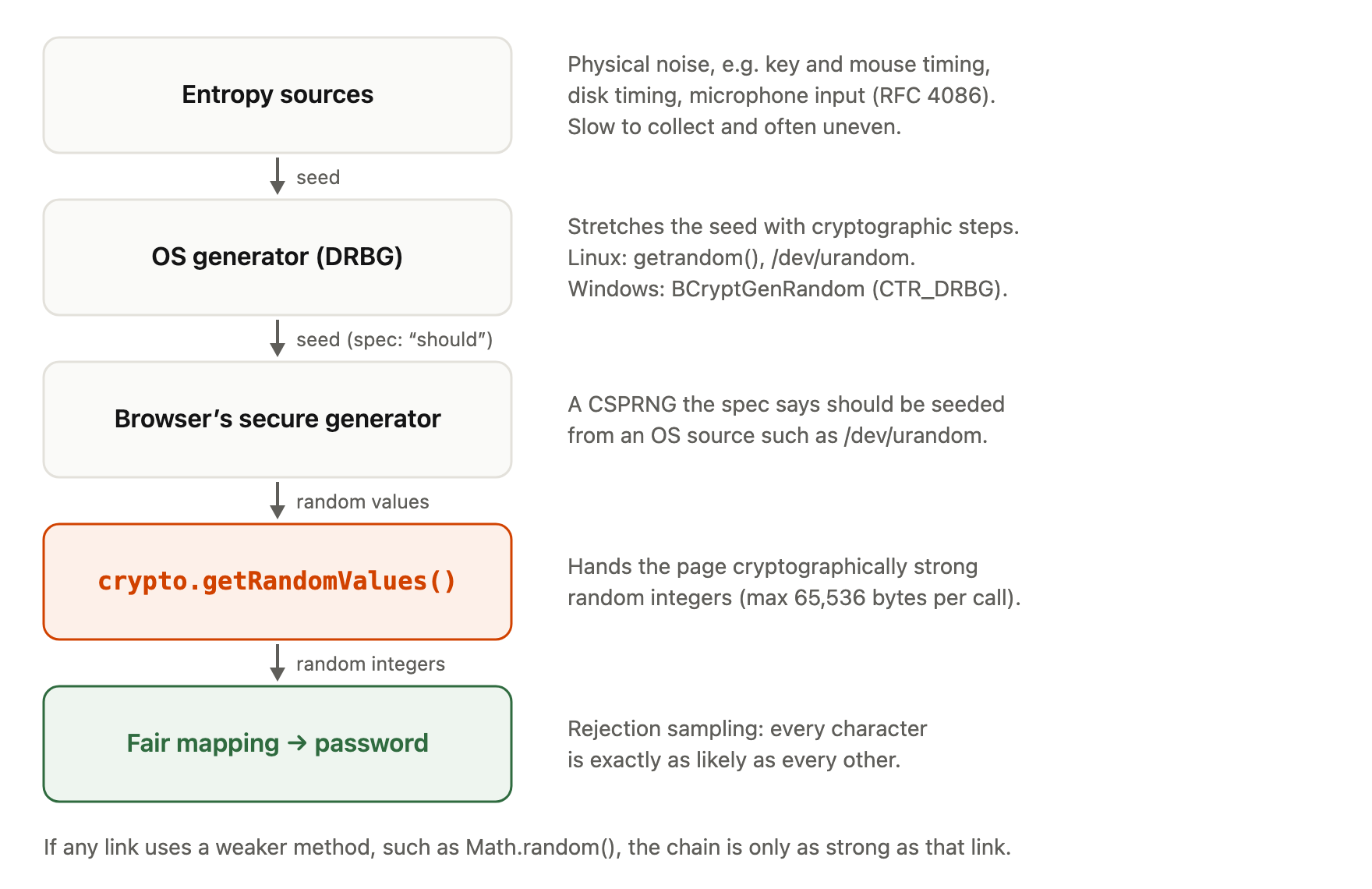Click the "Entropy sources" box
Image resolution: width=1372 pixels, height=889 pixels.
click(278, 95)
